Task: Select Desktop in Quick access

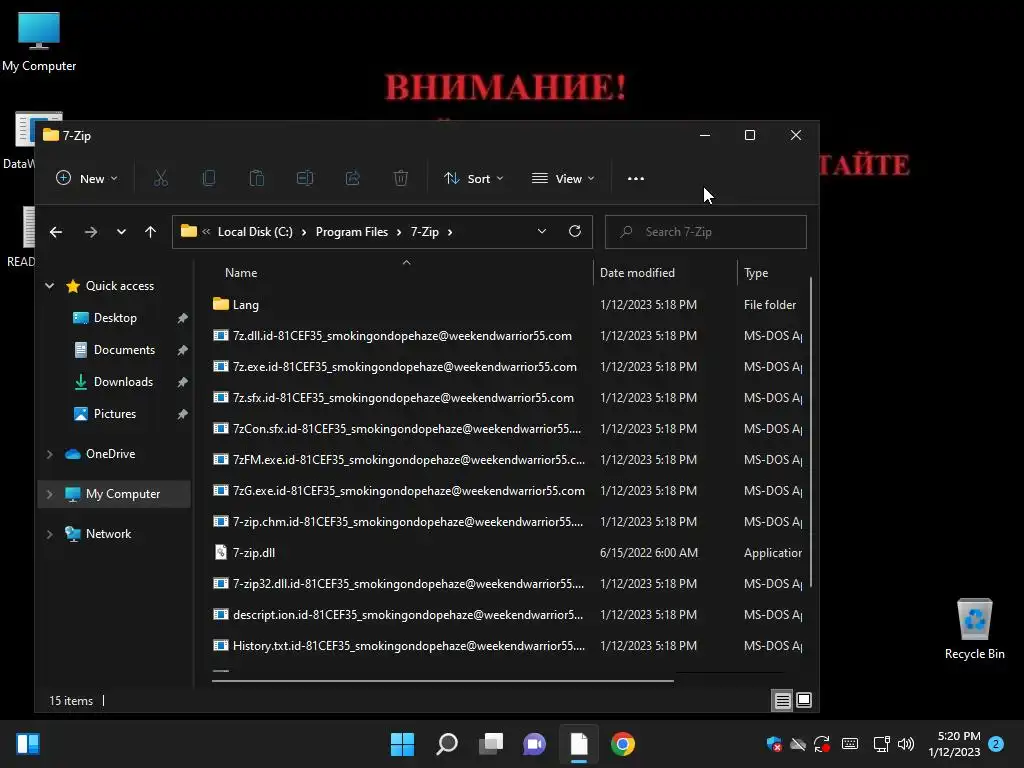Action: pos(115,318)
